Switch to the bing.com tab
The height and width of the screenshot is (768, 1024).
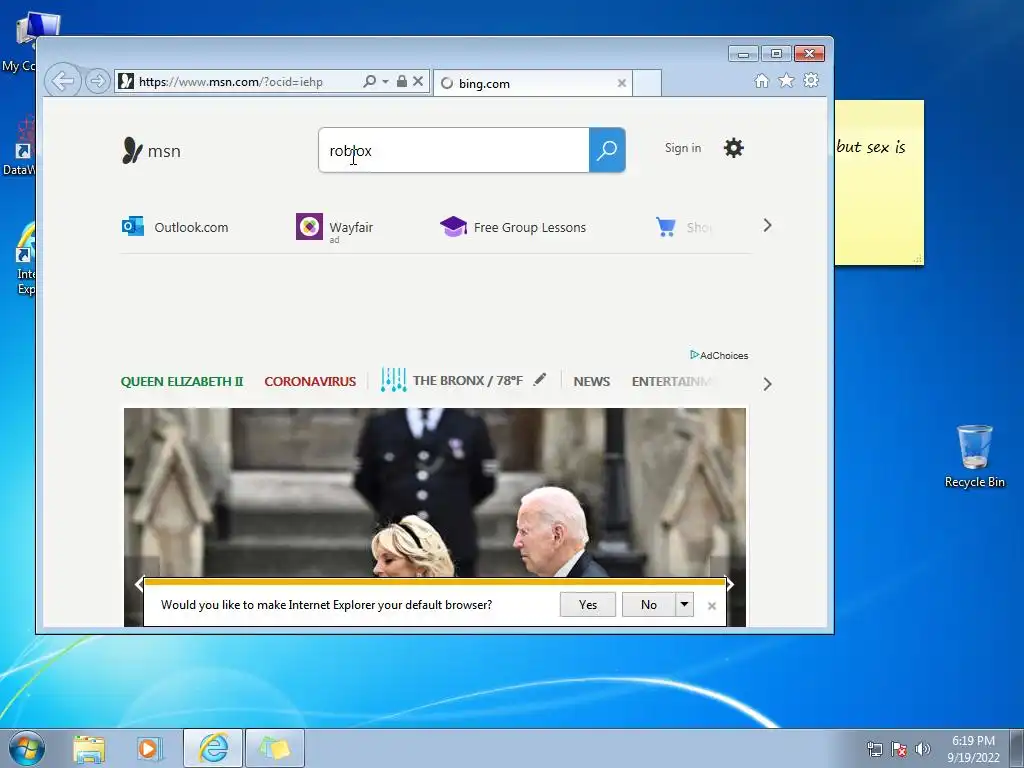(532, 83)
